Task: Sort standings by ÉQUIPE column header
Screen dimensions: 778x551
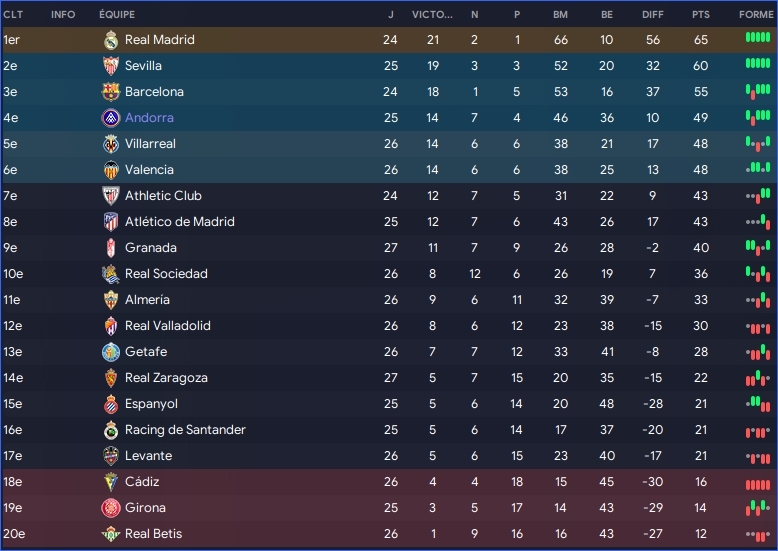Action: tap(117, 15)
